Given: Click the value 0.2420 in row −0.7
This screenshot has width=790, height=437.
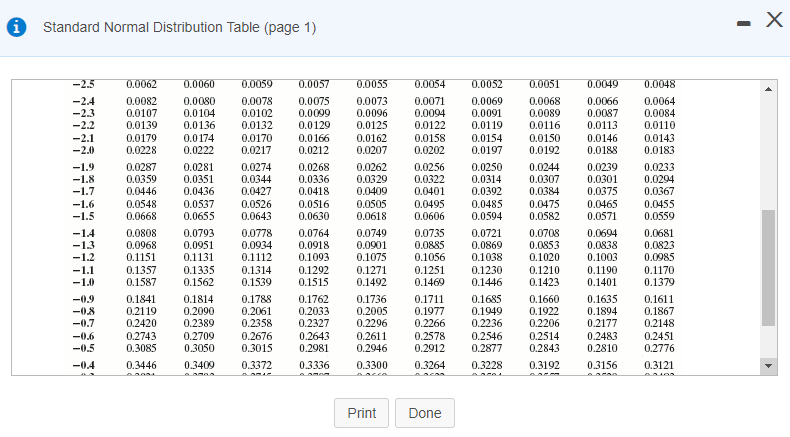Looking at the screenshot, I should 142,324.
